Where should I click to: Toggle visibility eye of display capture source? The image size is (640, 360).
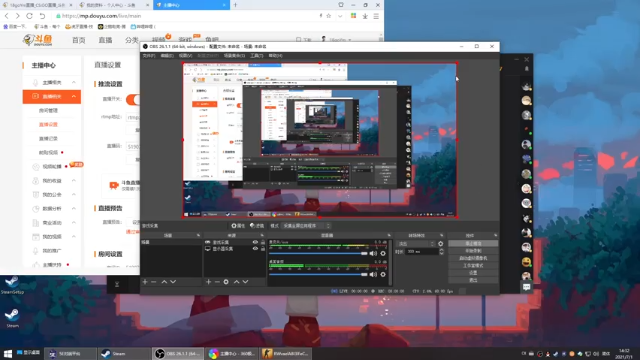[x=255, y=249]
